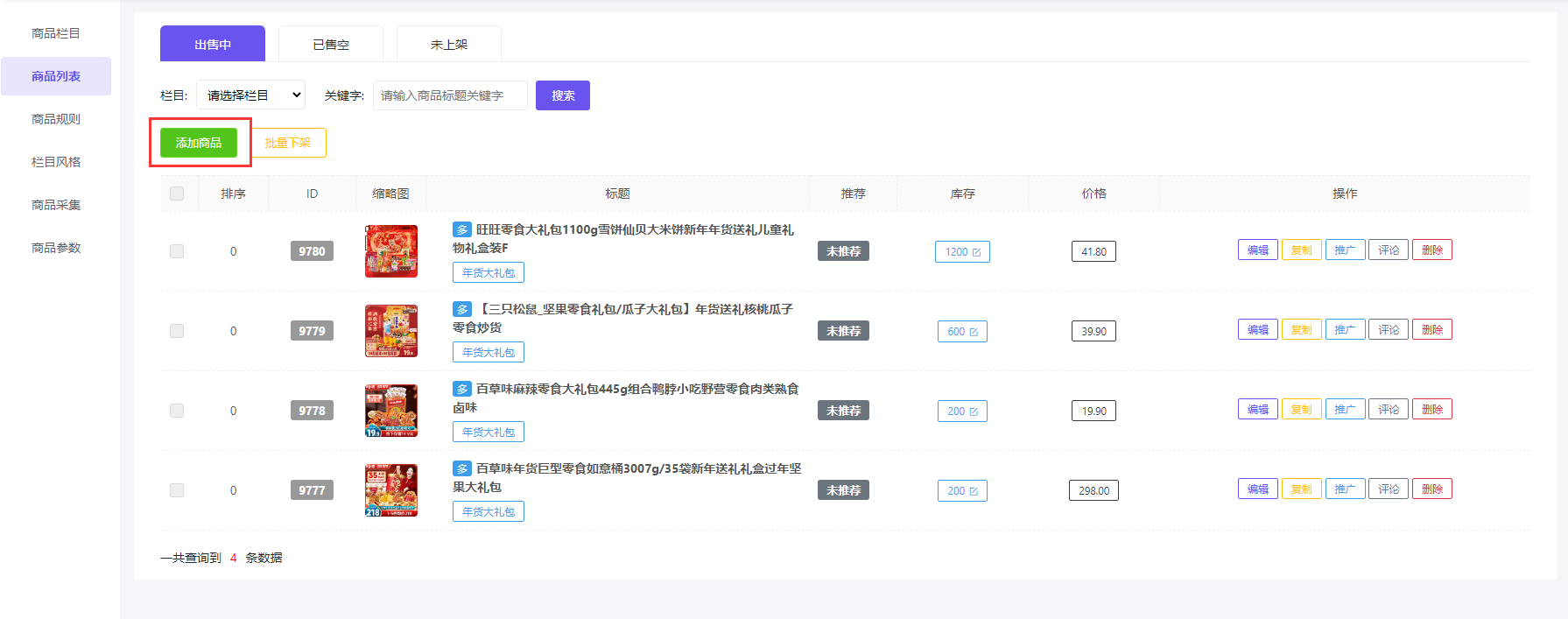This screenshot has width=1568, height=619.
Task: Click the 批量下架 button
Action: (288, 143)
